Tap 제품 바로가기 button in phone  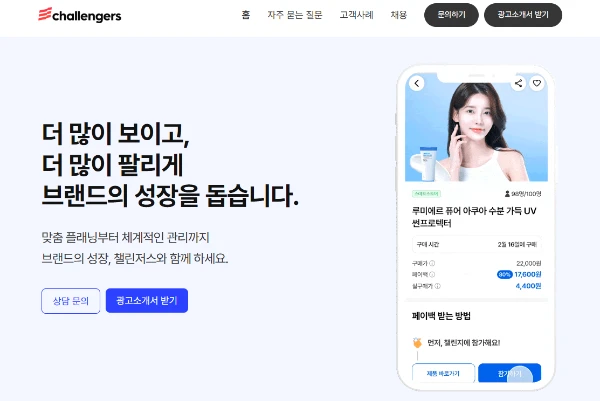pyautogui.click(x=443, y=373)
